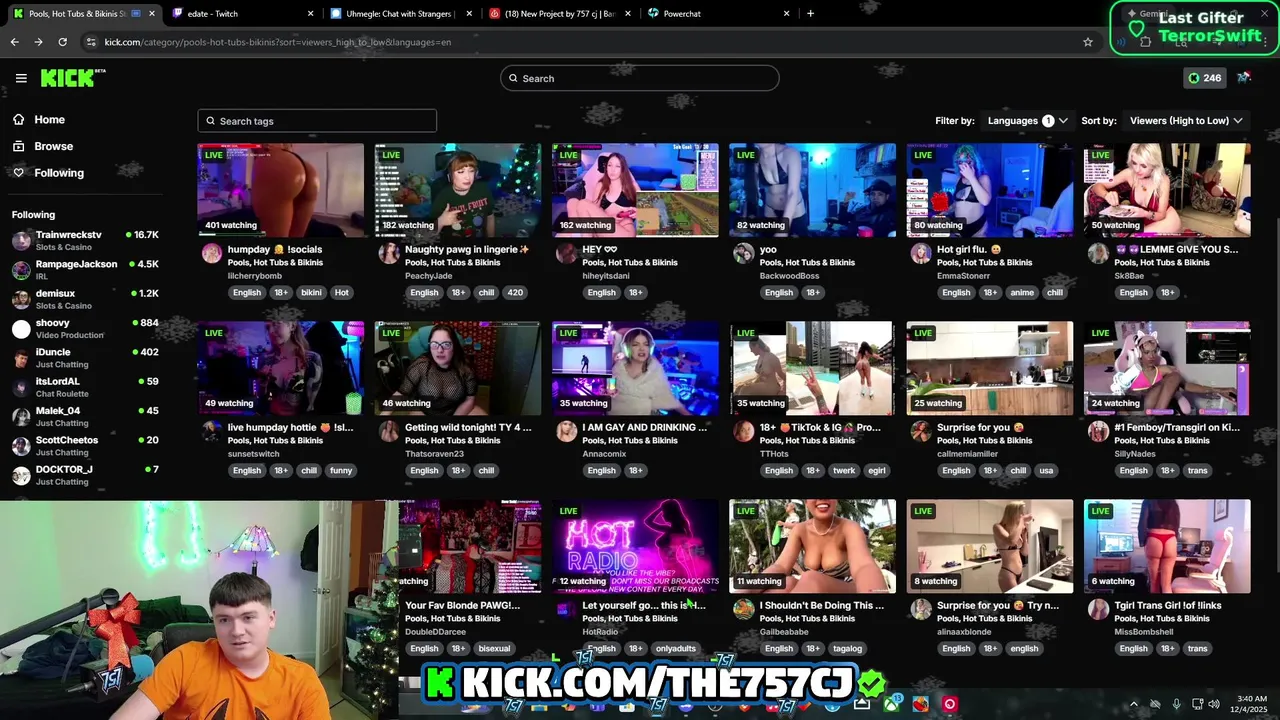Open a new browser tab

pos(810,14)
